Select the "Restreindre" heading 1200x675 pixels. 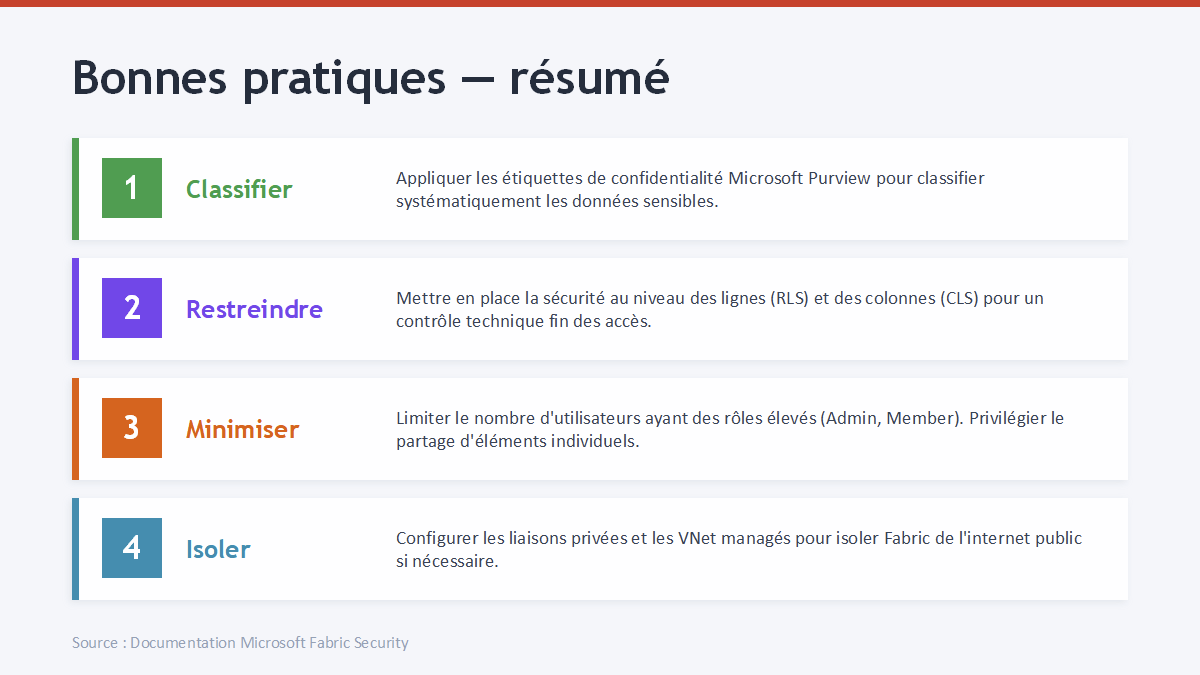254,309
